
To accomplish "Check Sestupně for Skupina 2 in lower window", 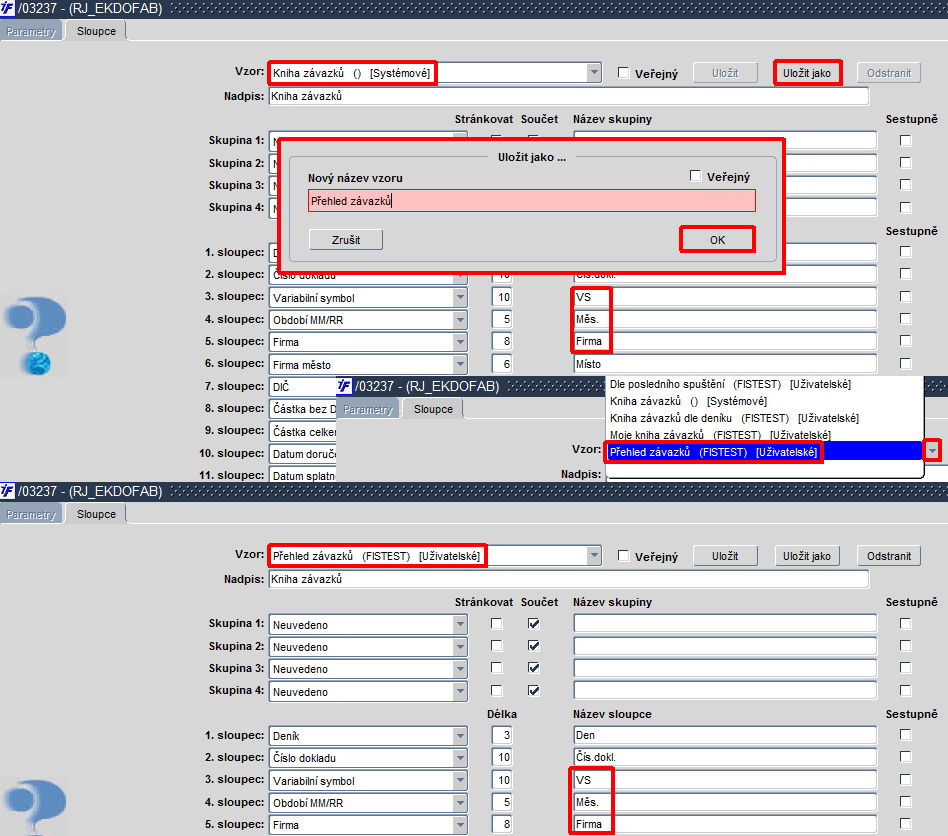I will [905, 646].
